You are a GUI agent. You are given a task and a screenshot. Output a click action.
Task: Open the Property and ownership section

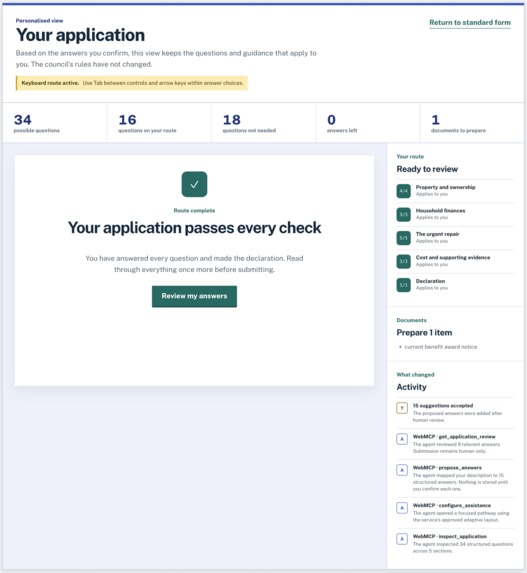(x=455, y=191)
